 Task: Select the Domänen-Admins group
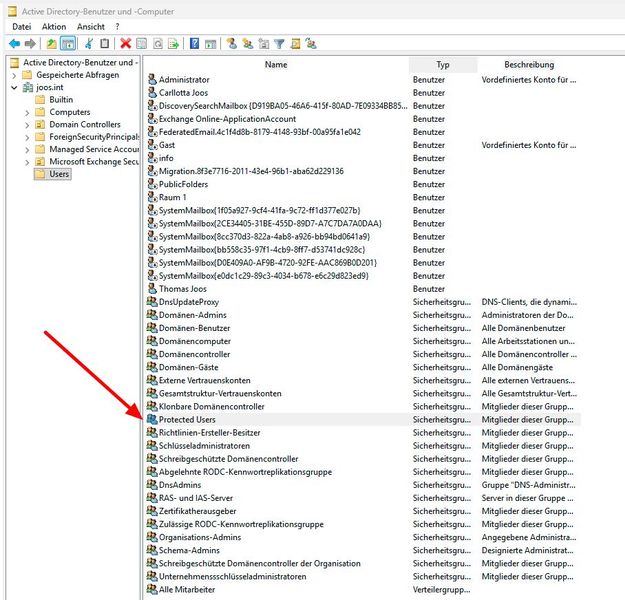coord(193,315)
